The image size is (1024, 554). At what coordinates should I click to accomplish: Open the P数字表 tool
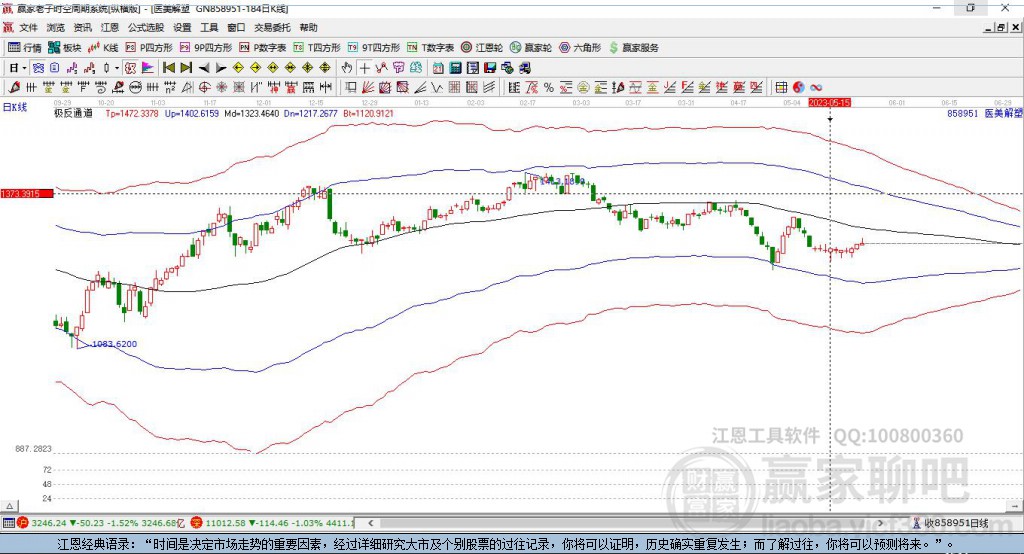pyautogui.click(x=263, y=48)
